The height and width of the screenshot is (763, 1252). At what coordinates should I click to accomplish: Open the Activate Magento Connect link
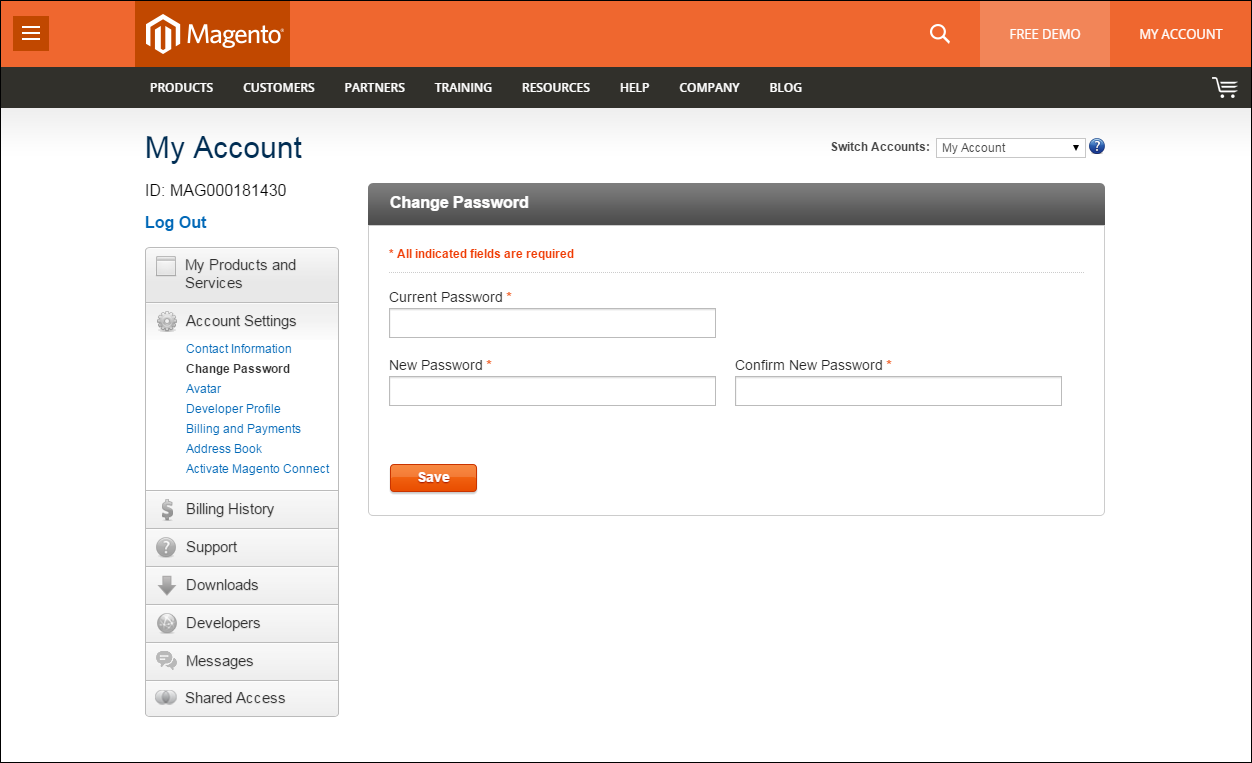pyautogui.click(x=258, y=469)
